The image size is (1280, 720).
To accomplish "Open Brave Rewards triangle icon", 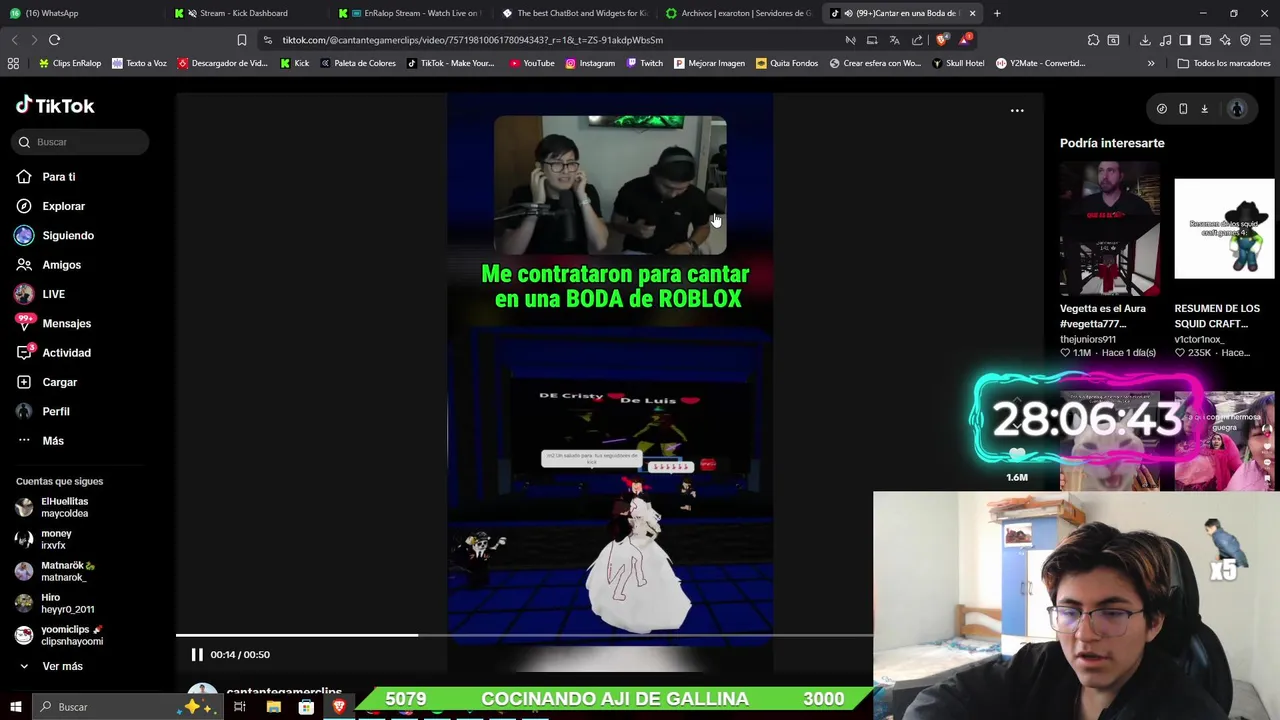I will (x=965, y=40).
